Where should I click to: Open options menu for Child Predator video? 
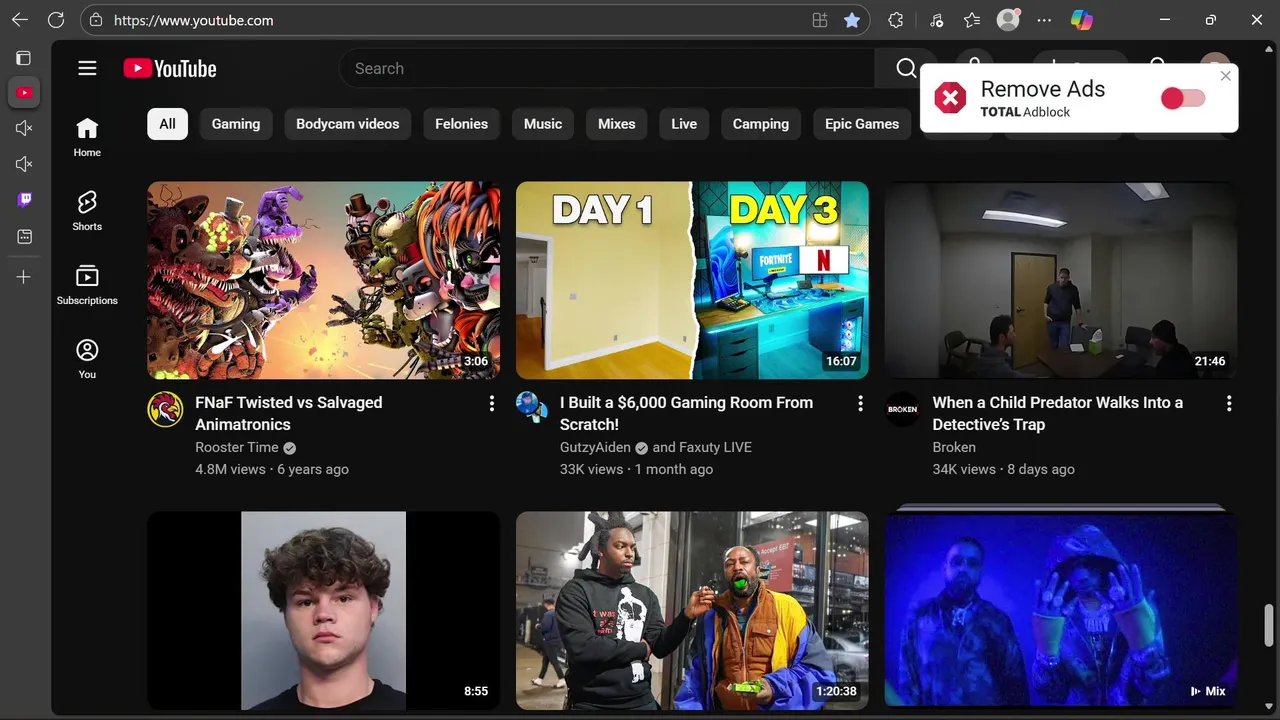point(1229,403)
